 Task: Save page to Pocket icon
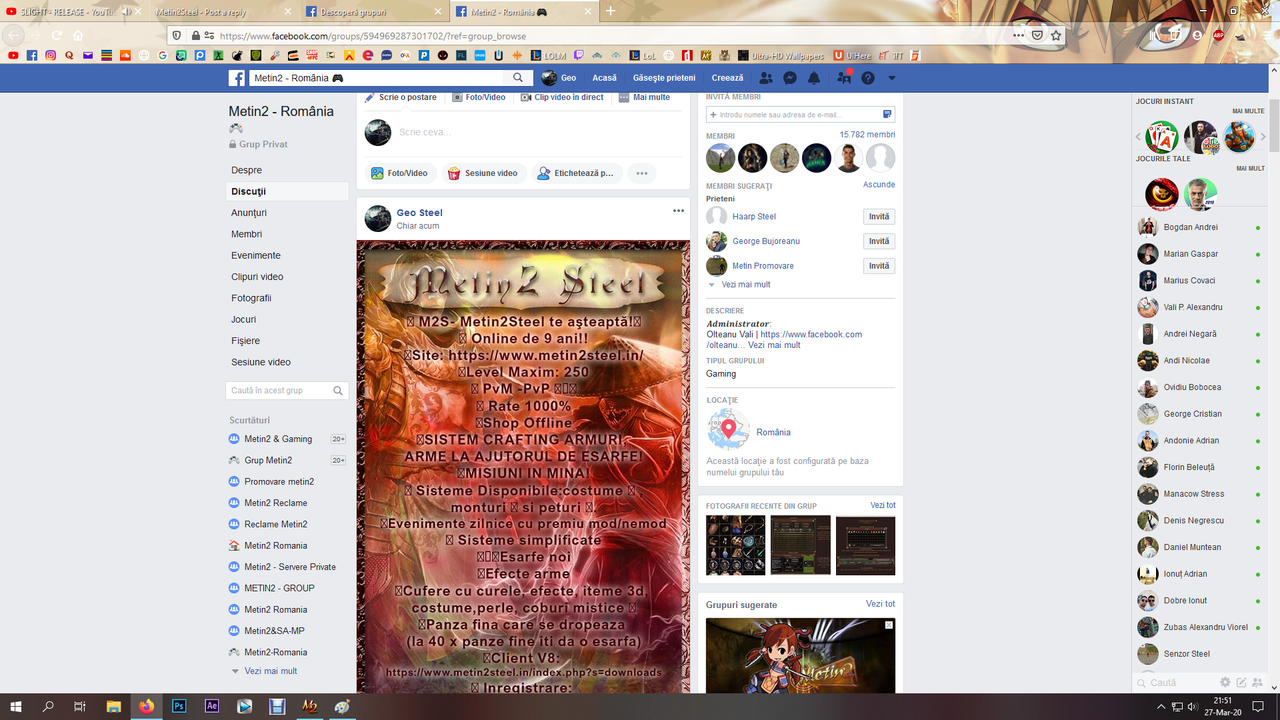click(x=1038, y=35)
